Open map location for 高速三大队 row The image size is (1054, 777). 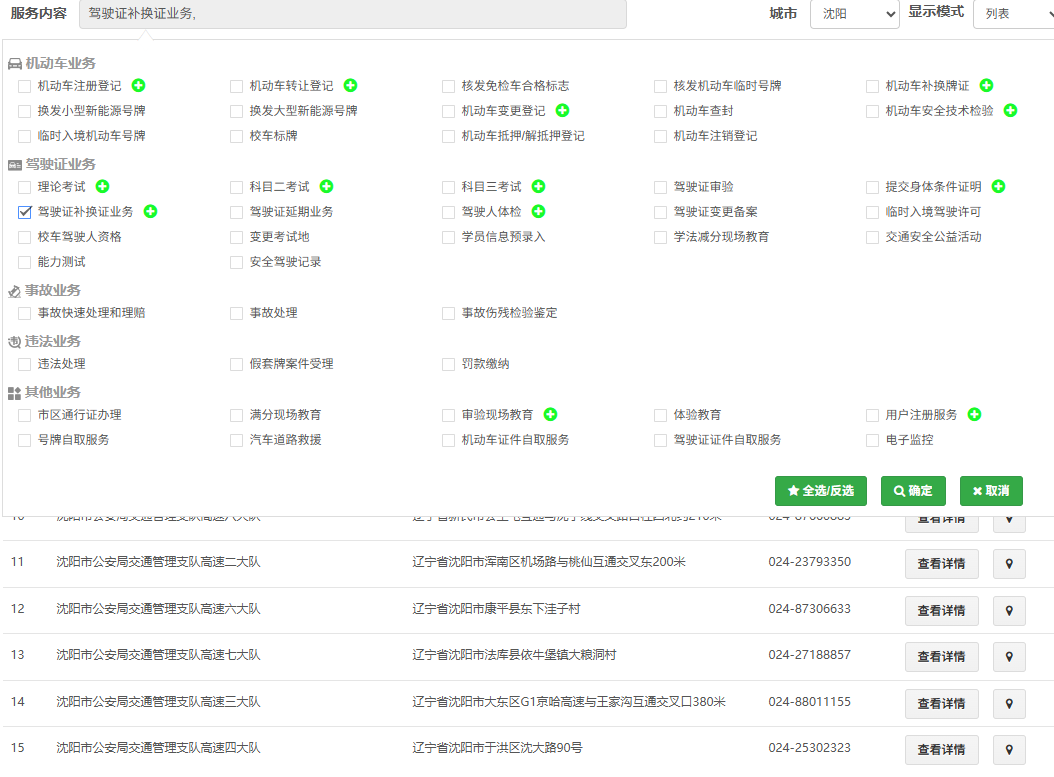click(x=1009, y=704)
